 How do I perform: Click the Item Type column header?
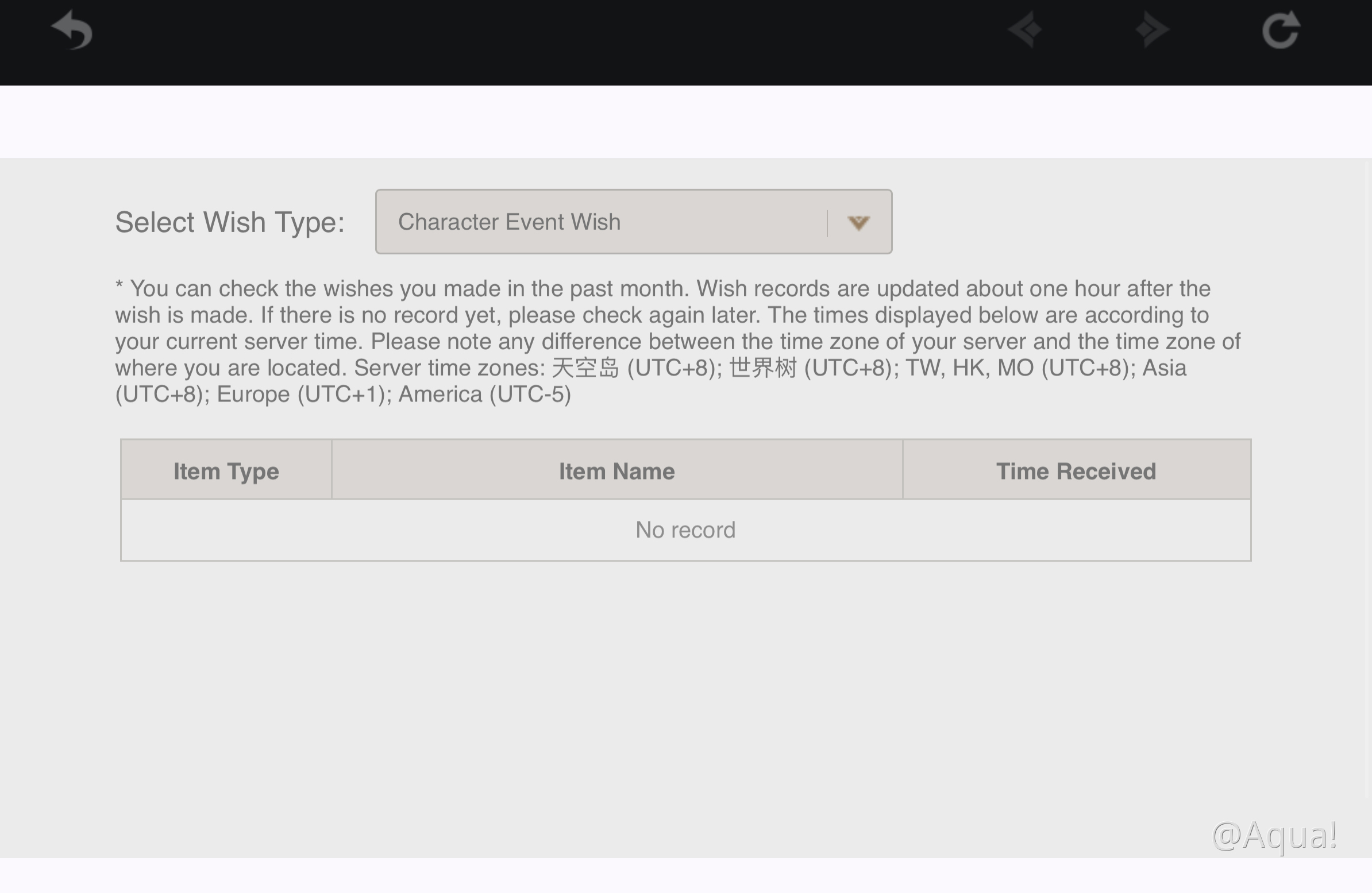point(226,471)
